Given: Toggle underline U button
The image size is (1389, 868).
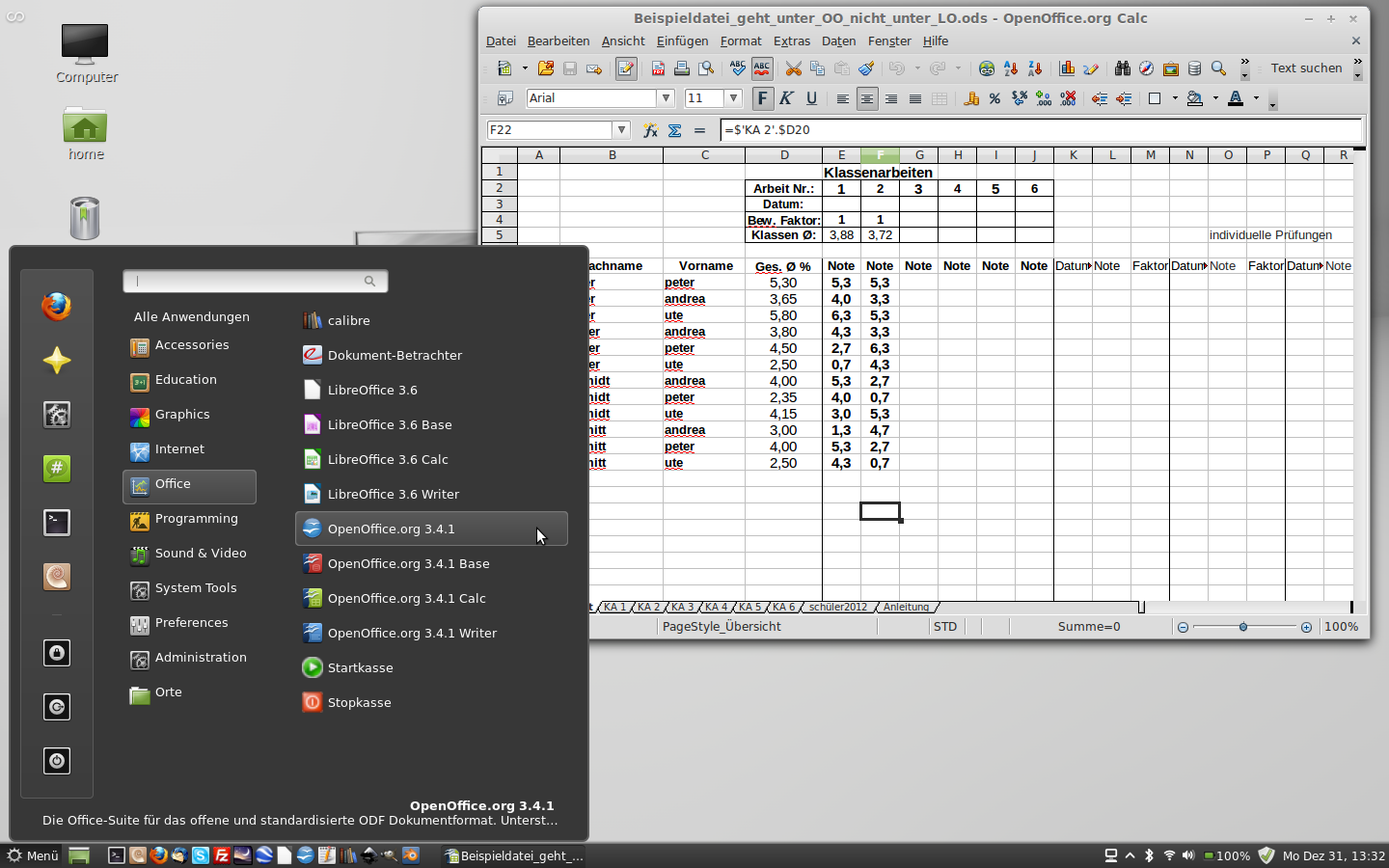Looking at the screenshot, I should (x=811, y=98).
